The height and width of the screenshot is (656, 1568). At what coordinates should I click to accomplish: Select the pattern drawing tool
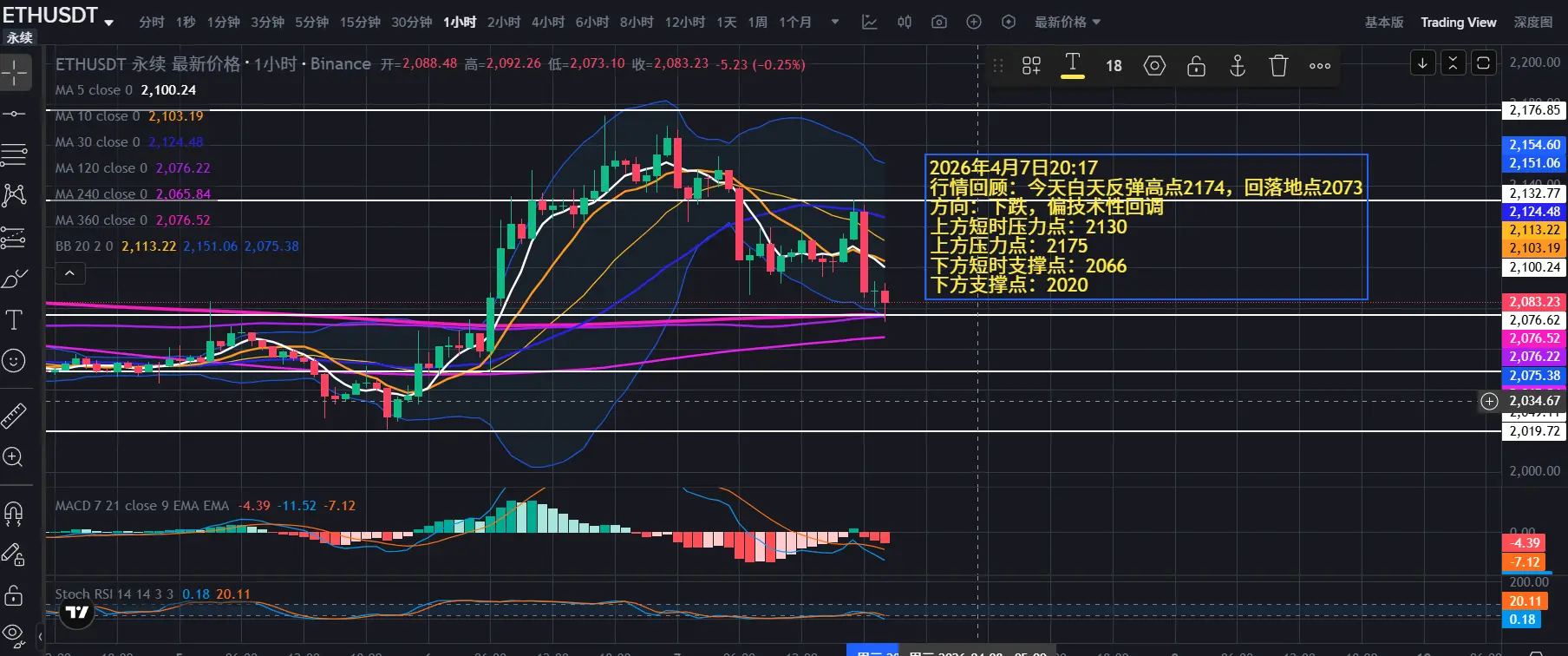point(15,195)
